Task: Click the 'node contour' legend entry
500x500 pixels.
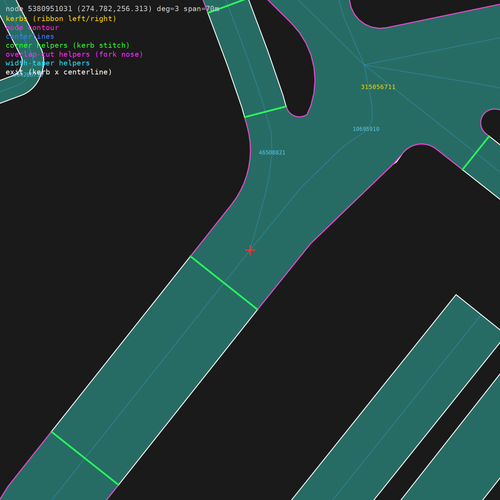Action: (32, 28)
